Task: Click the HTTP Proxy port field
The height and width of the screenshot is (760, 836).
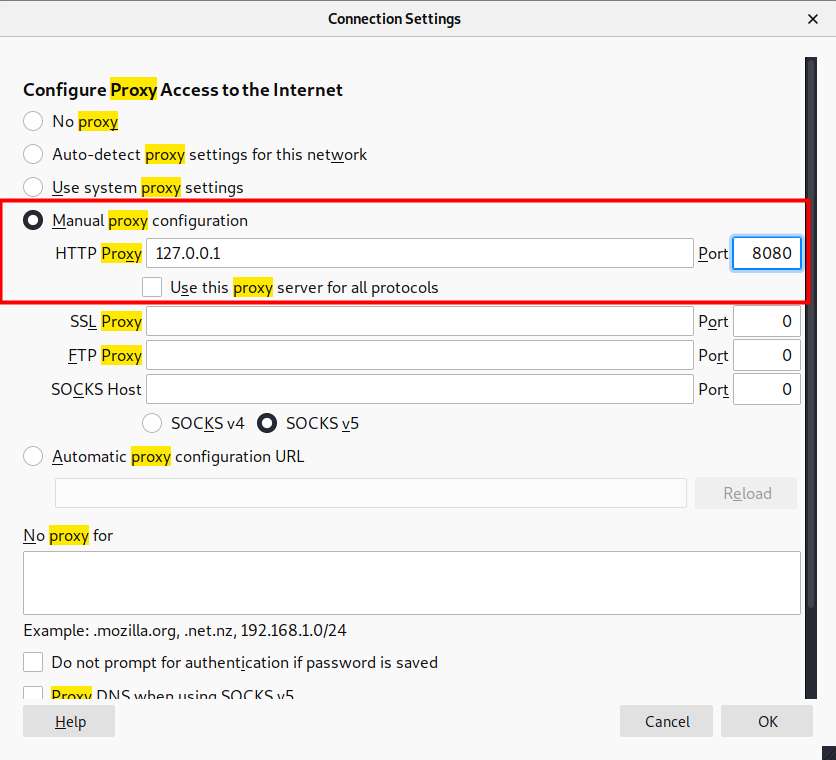Action: 767,254
